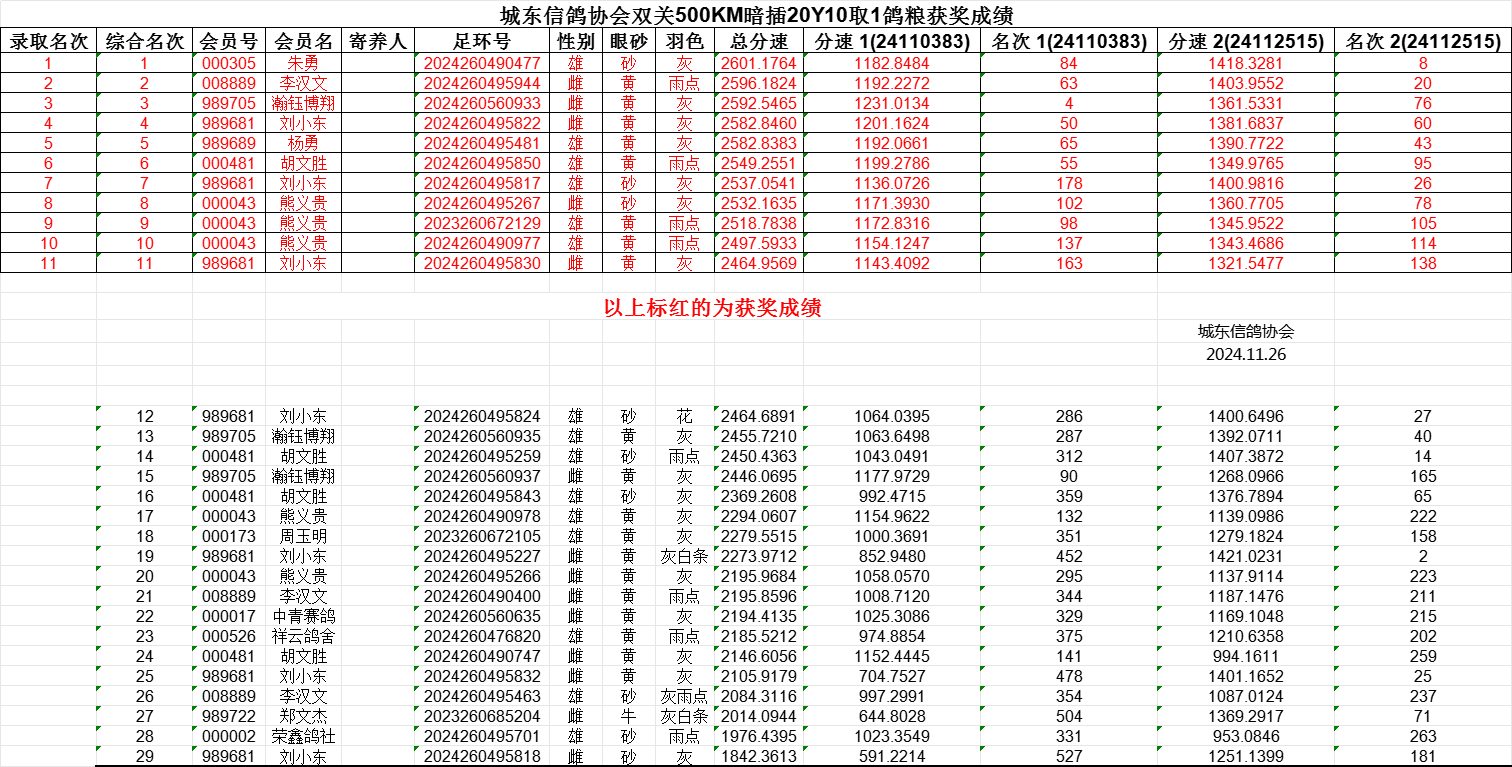Select speed cell 1231.0134
Viewport: 1512px width, 767px height.
point(892,103)
